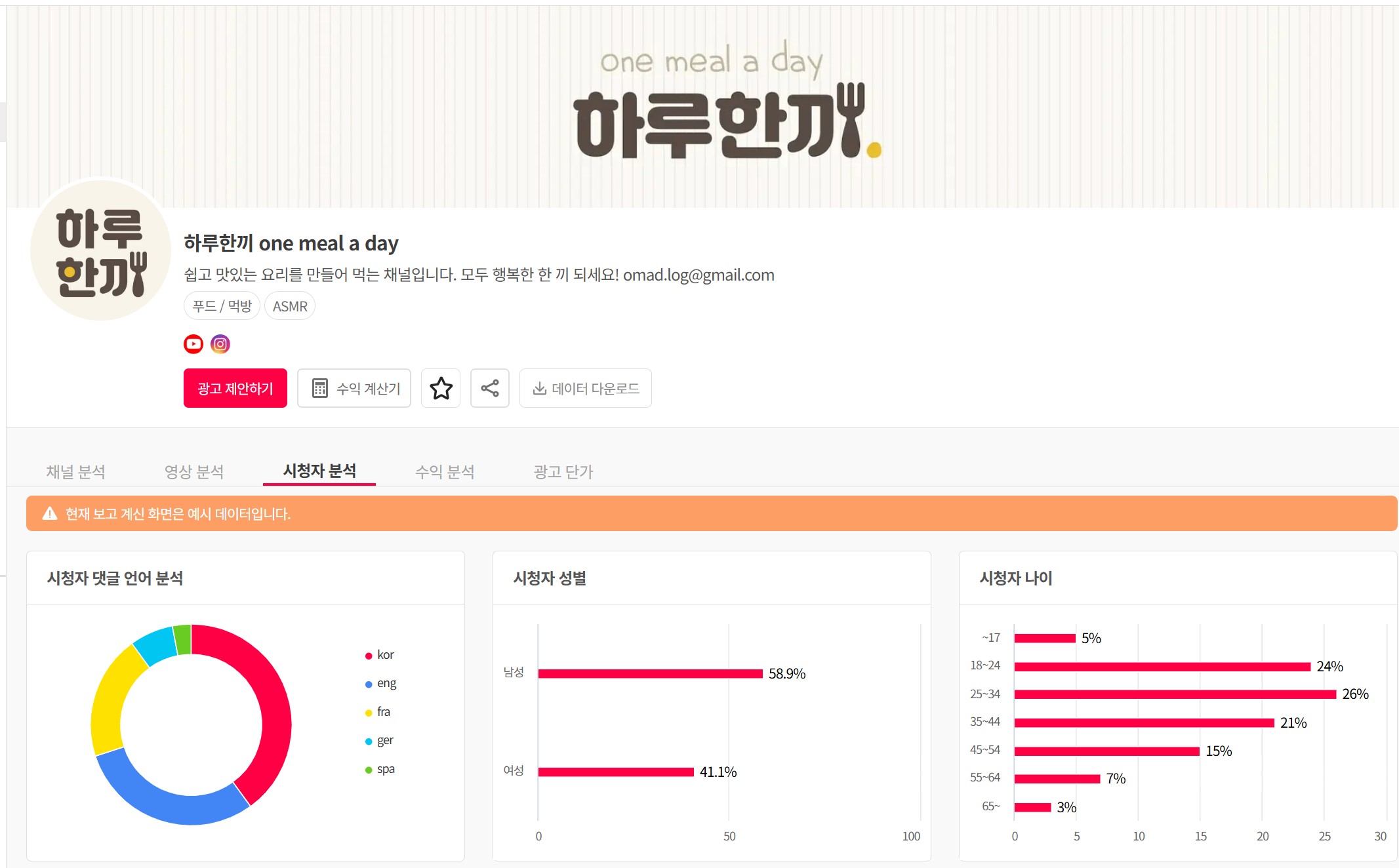Open the channel's YouTube link icon
The image size is (1399, 868).
click(193, 344)
